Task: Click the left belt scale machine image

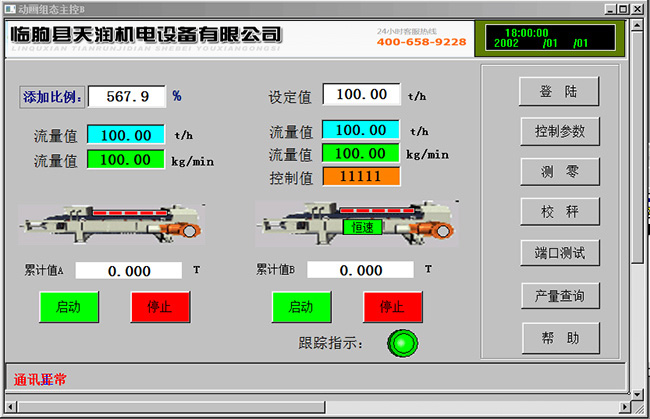Action: pyautogui.click(x=112, y=224)
